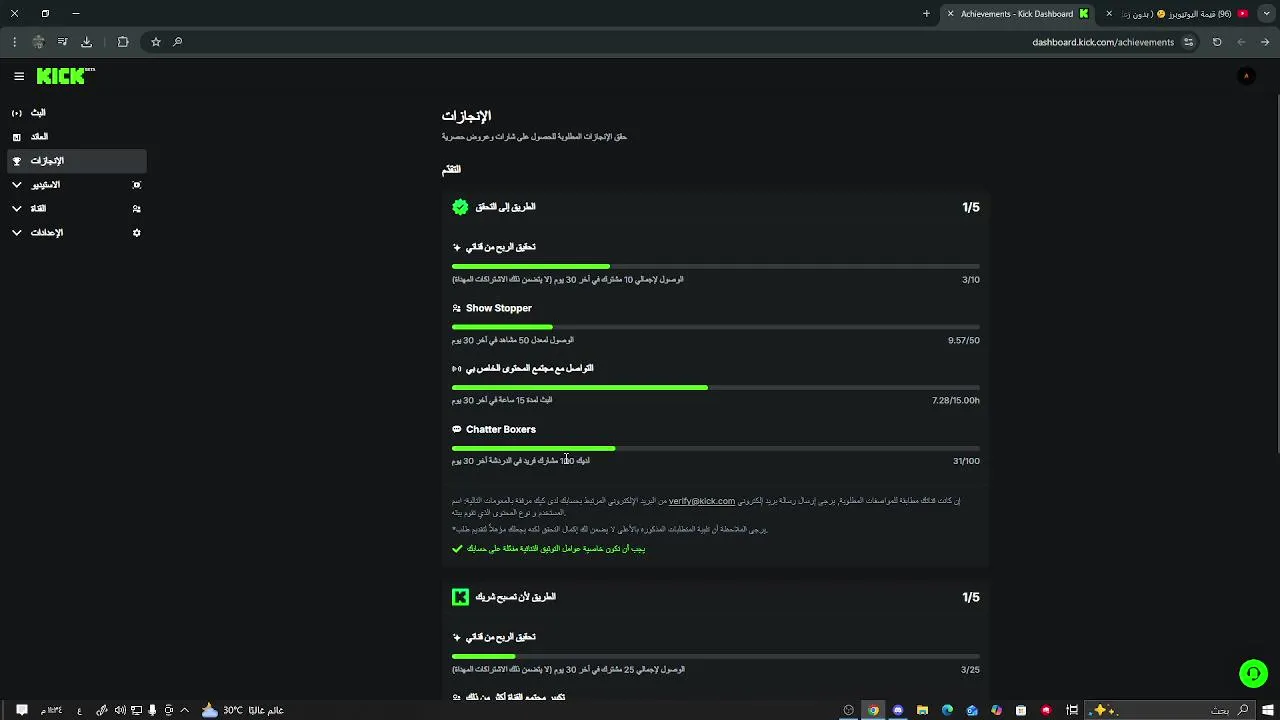The image size is (1280, 720).
Task: Open the weather widget showing 30°C
Action: point(242,710)
